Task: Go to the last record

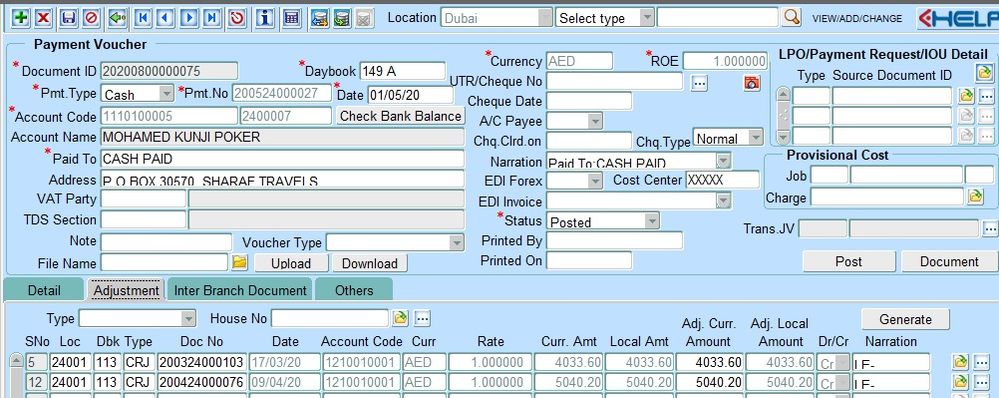Action: click(212, 18)
